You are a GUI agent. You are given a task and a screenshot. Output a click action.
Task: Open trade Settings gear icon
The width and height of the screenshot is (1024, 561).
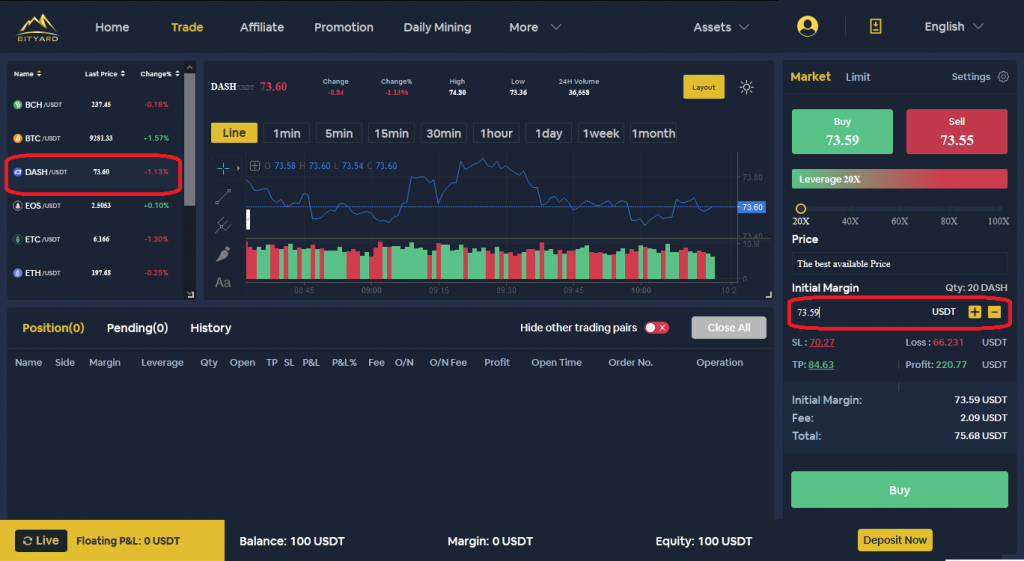tap(1003, 77)
